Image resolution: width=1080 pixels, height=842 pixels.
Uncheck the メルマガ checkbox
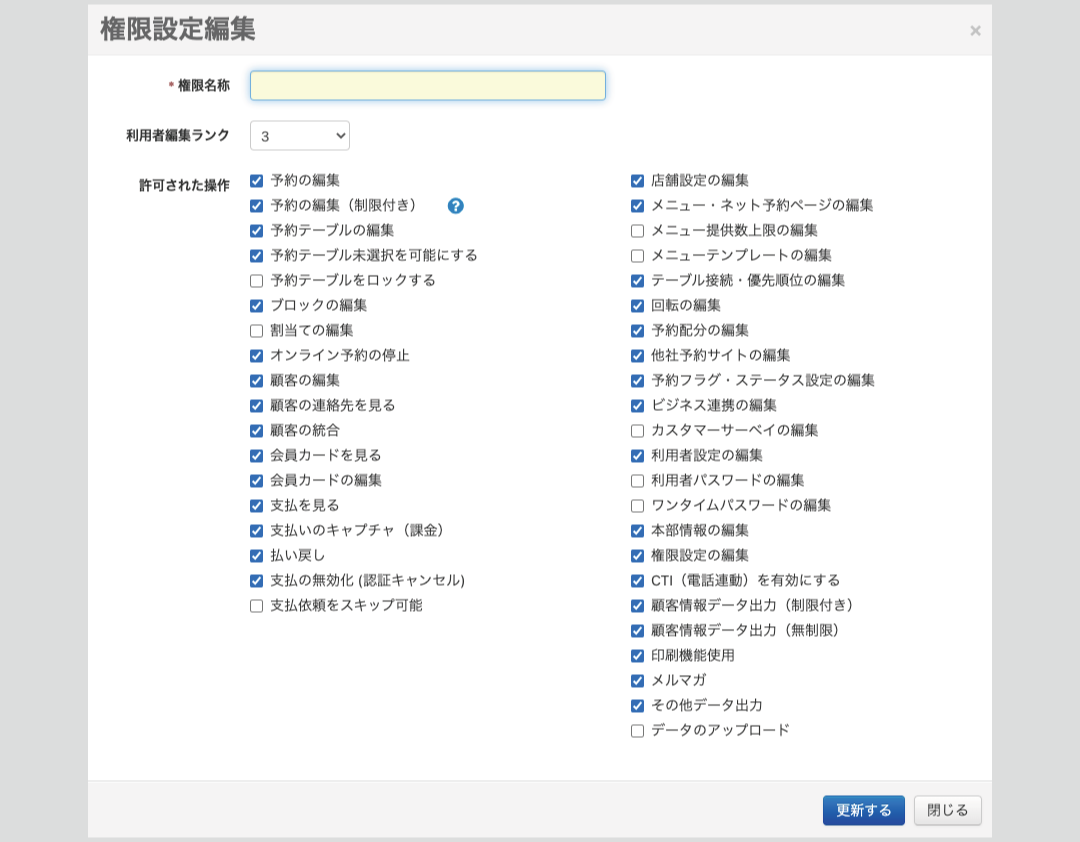[x=638, y=681]
